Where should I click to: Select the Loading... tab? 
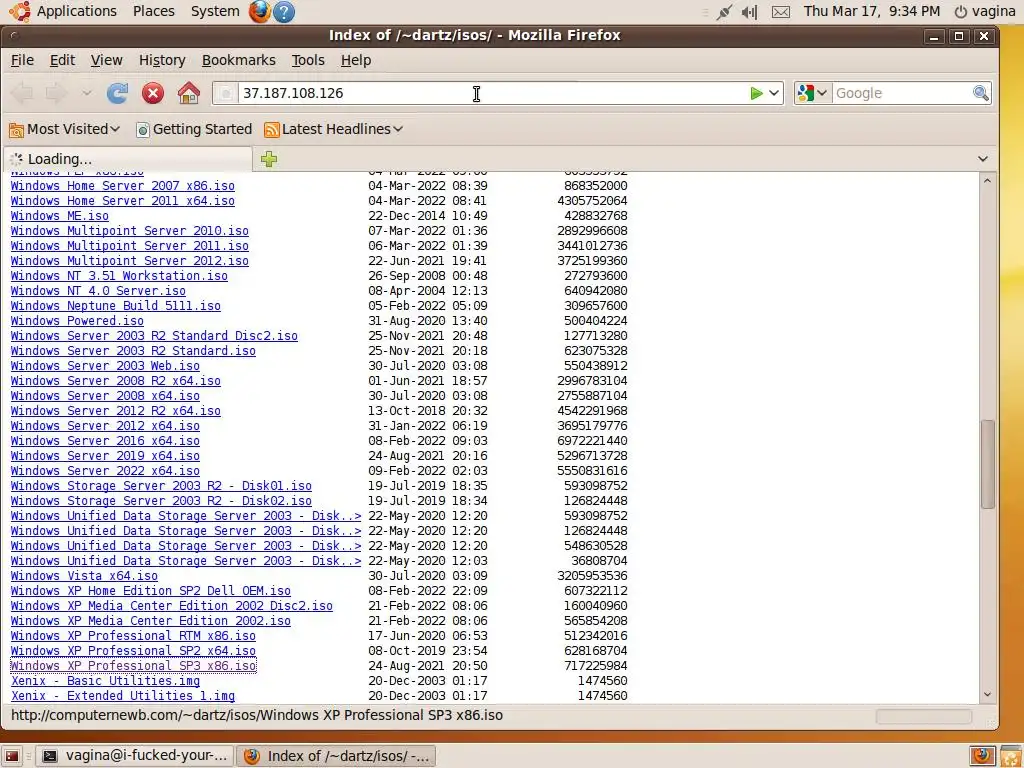click(x=128, y=159)
